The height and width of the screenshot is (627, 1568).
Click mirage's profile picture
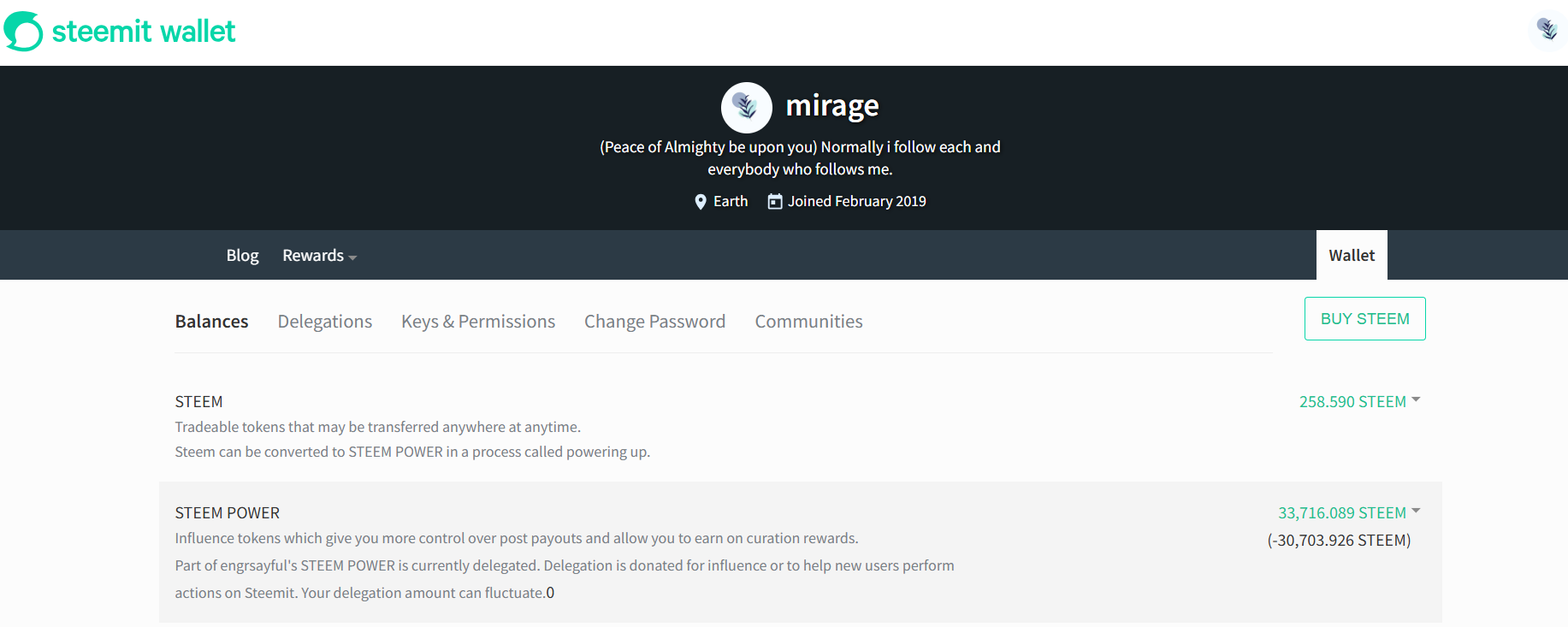[x=746, y=108]
